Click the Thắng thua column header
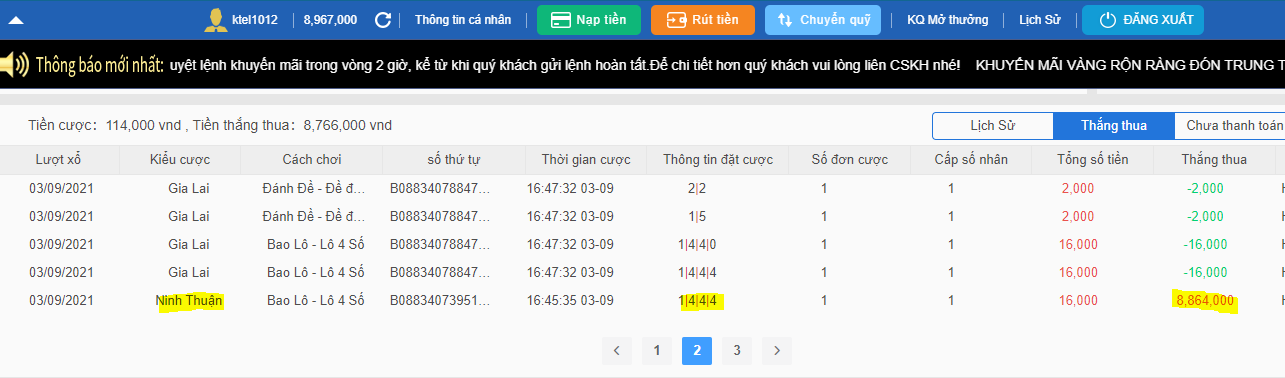Image resolution: width=1285 pixels, height=378 pixels. (x=1214, y=160)
